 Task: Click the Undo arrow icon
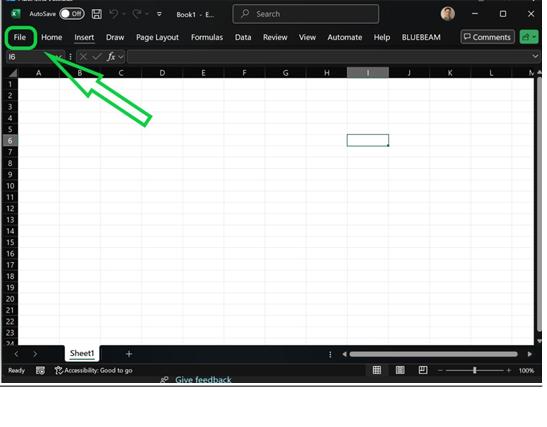113,14
